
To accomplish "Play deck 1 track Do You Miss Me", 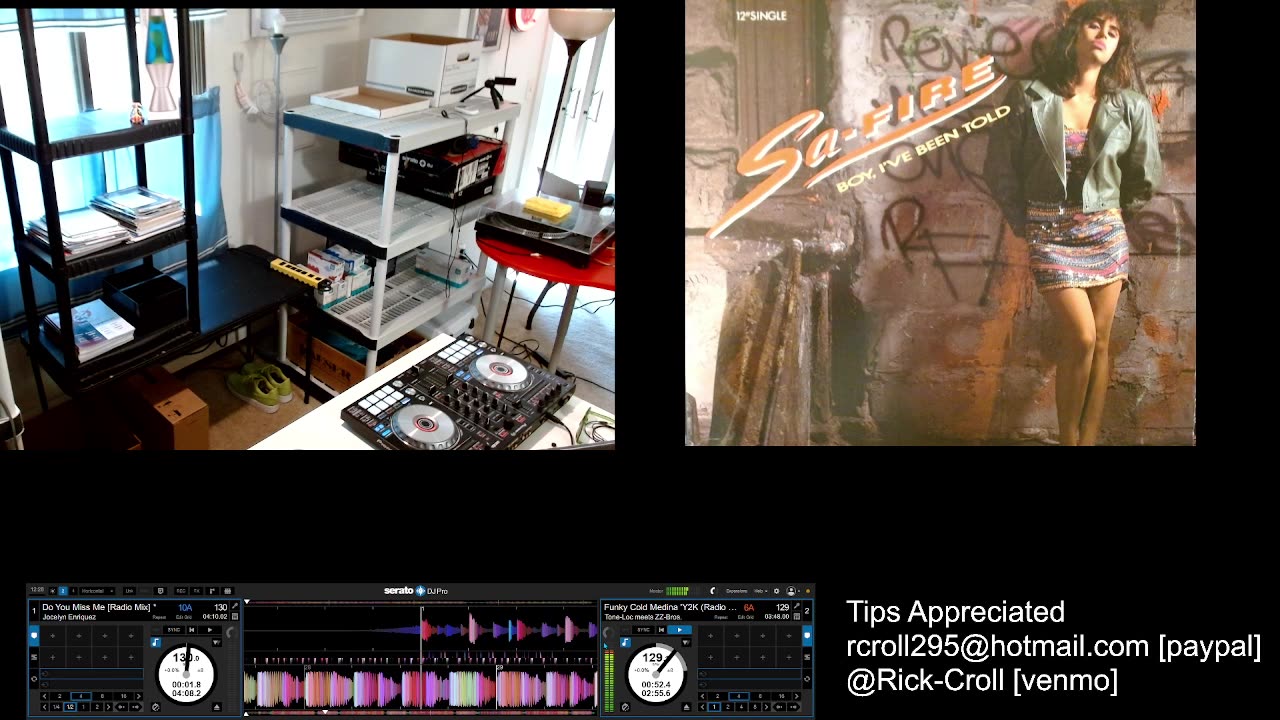I will click(x=210, y=630).
